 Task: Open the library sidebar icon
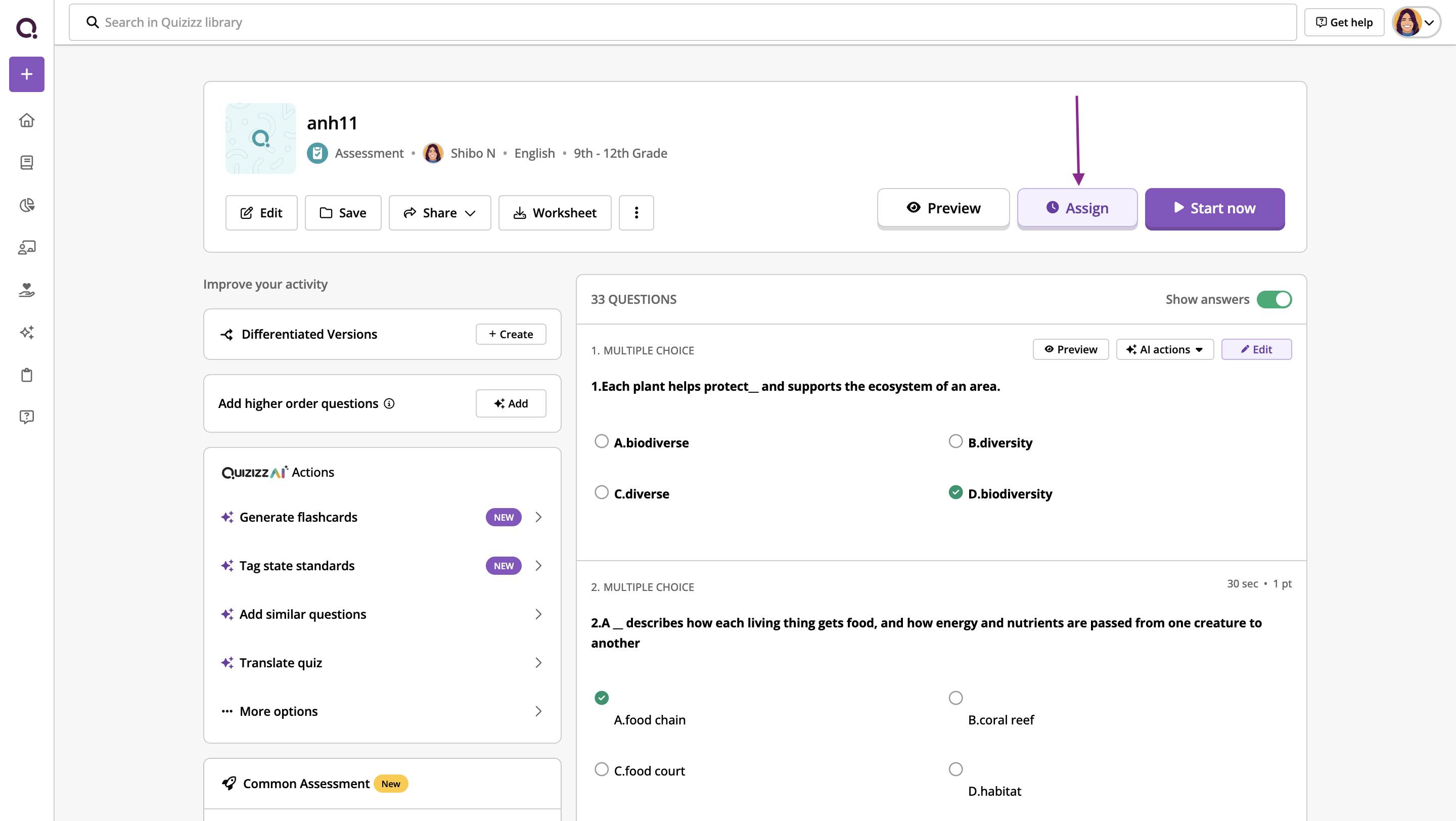coord(27,163)
